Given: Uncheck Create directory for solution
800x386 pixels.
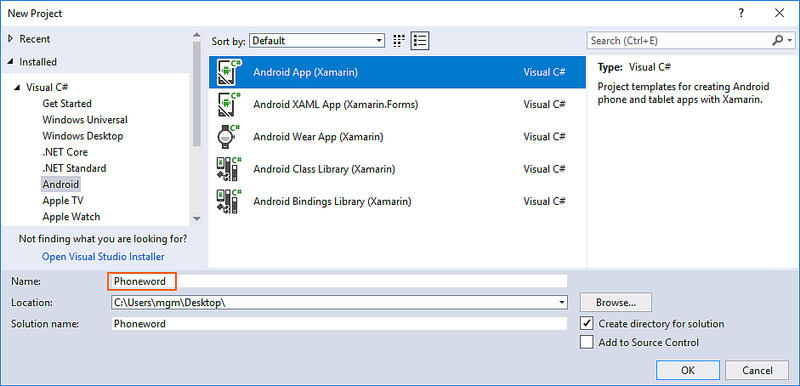Looking at the screenshot, I should [587, 324].
